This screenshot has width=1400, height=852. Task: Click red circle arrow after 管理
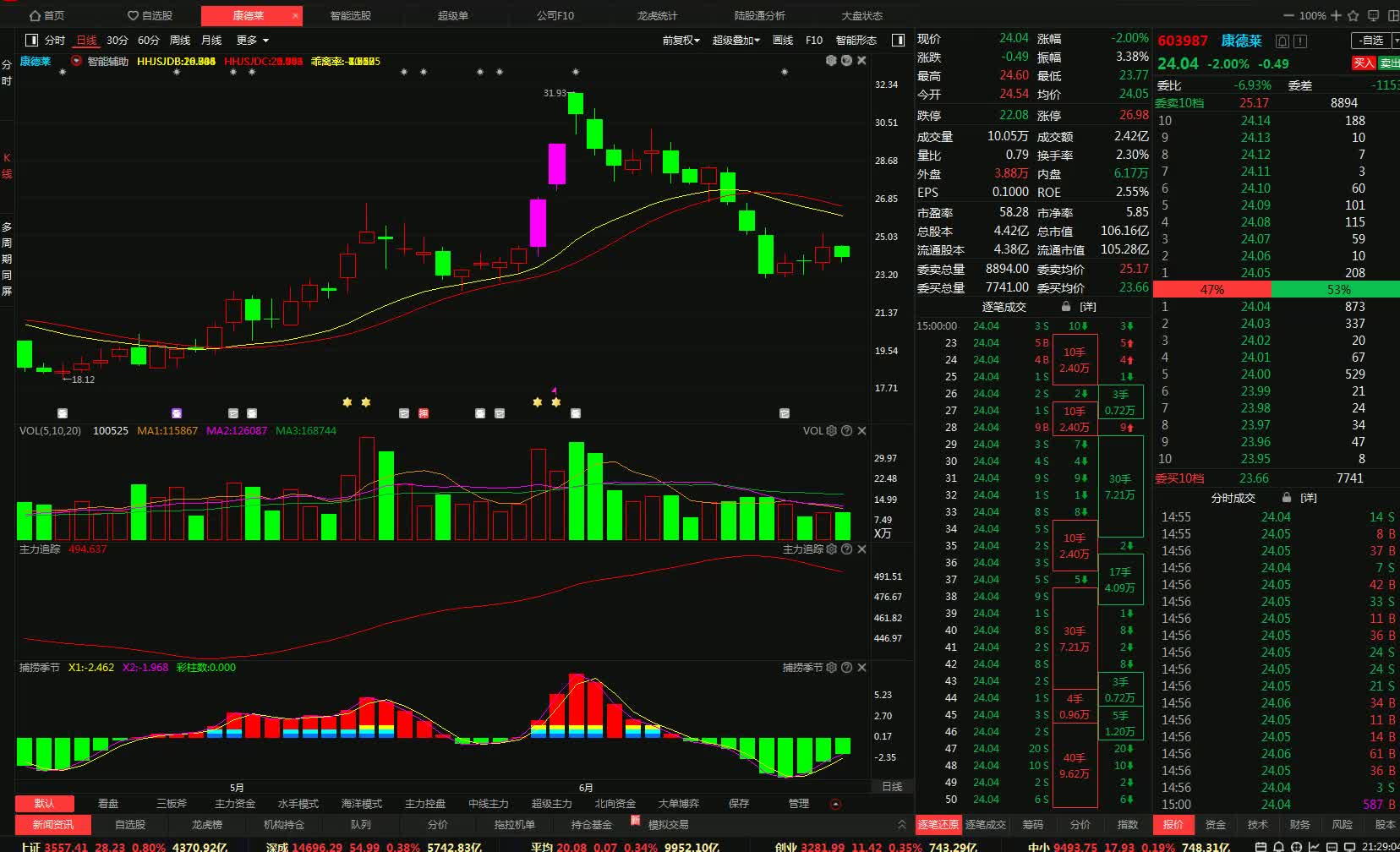(836, 804)
